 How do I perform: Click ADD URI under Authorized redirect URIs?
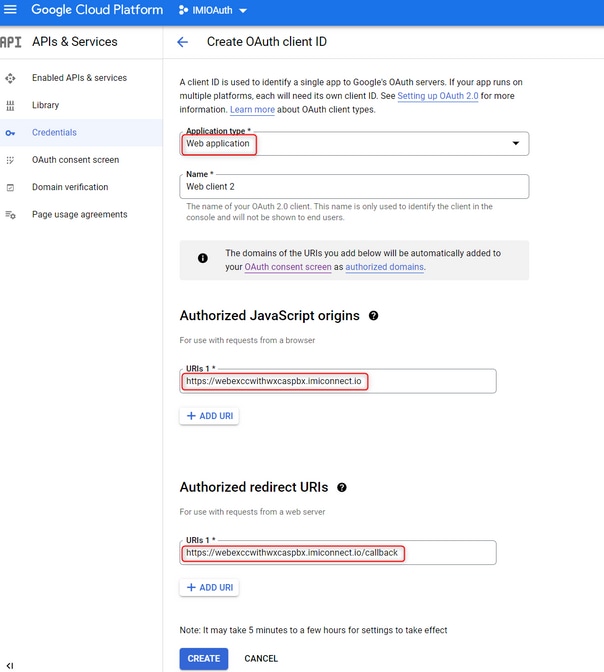pyautogui.click(x=209, y=588)
